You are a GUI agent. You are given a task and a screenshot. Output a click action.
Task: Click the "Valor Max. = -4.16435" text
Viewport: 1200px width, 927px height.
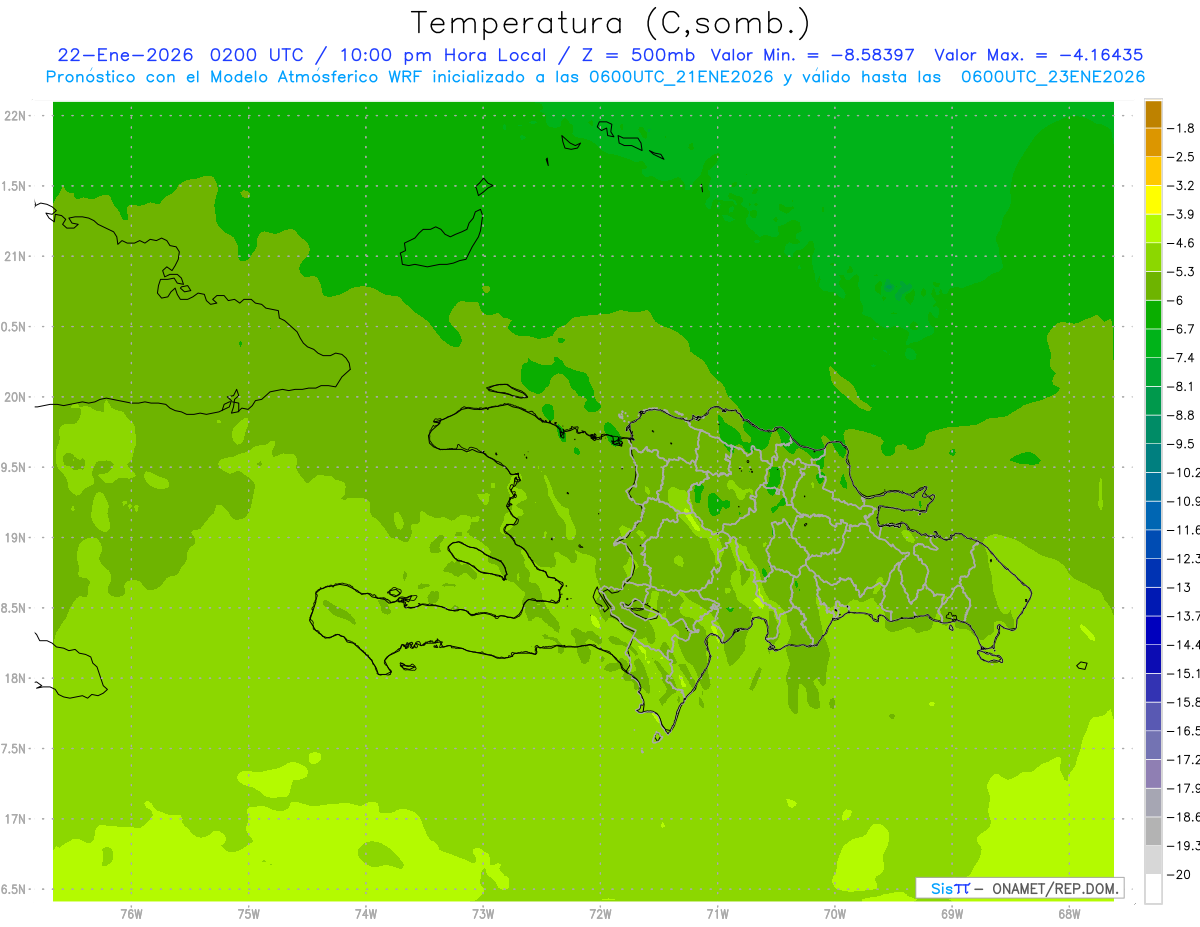[1038, 55]
